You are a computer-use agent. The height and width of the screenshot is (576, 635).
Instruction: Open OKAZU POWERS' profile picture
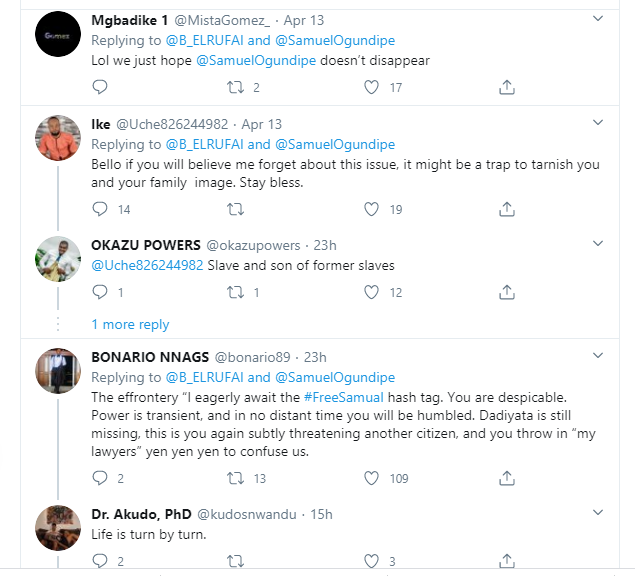pos(58,257)
